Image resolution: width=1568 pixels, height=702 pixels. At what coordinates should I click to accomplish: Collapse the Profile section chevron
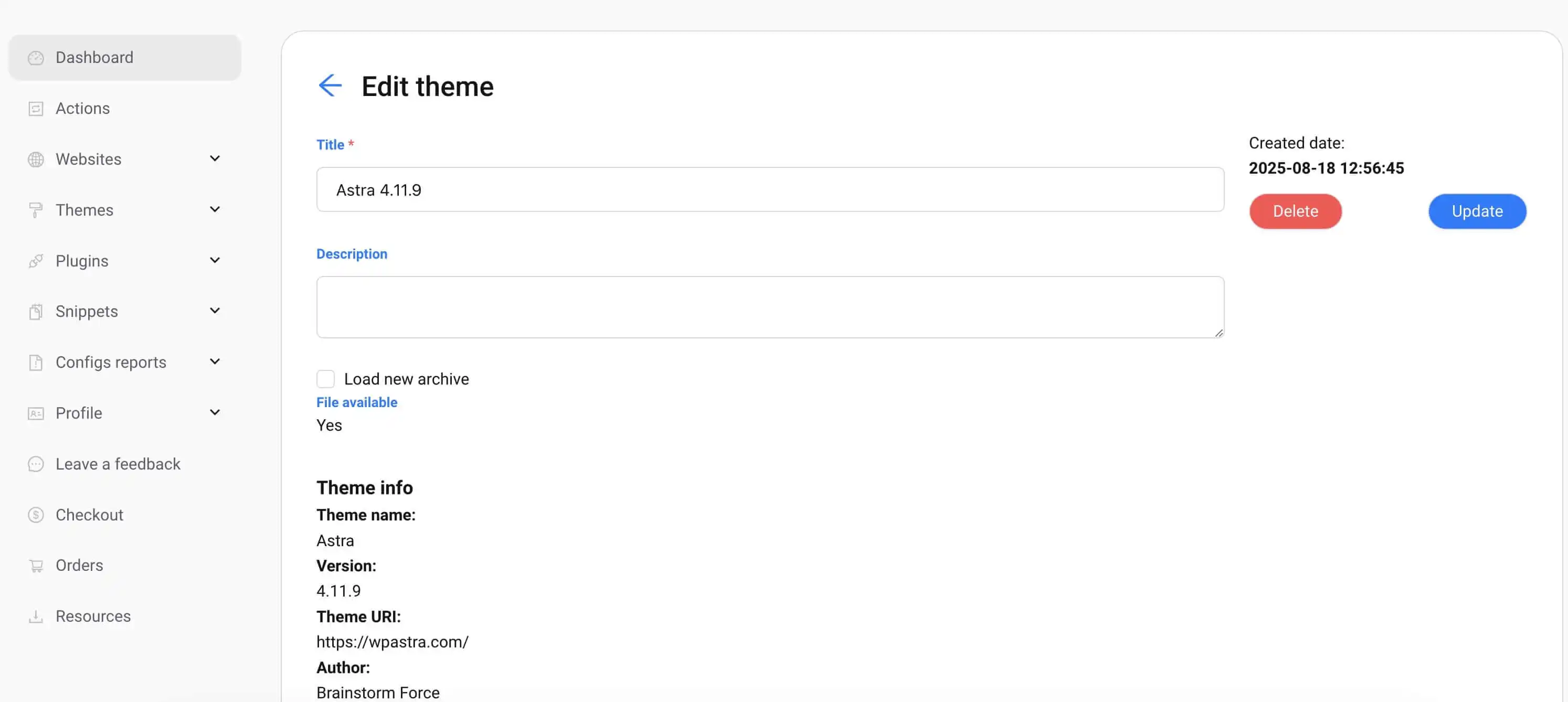(214, 412)
